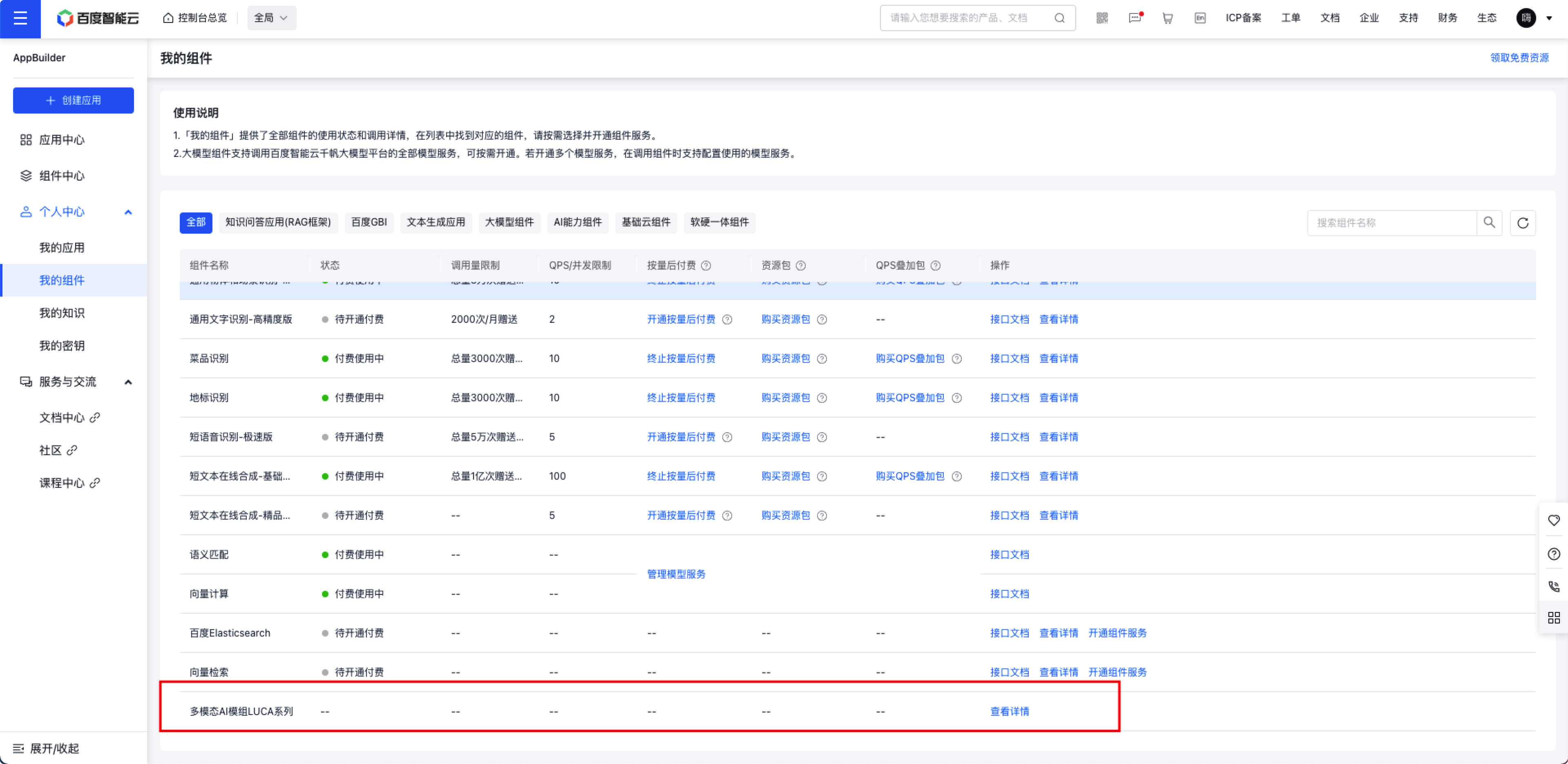The width and height of the screenshot is (1568, 764).
Task: Click the Baidu AI Cloud logo
Action: [98, 18]
